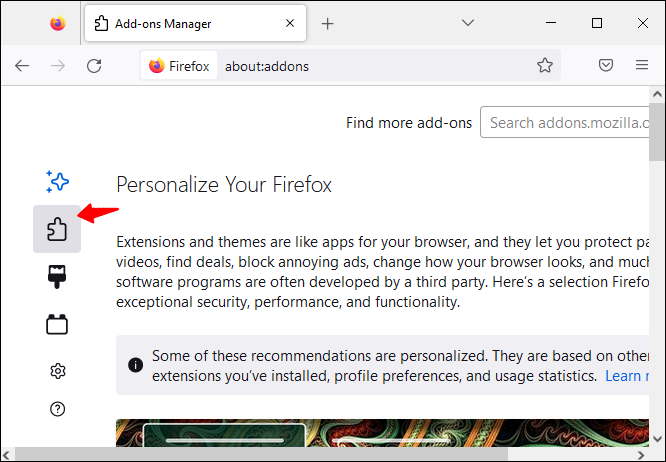Expand the list all tabs chevron
Image resolution: width=666 pixels, height=462 pixels.
click(468, 23)
